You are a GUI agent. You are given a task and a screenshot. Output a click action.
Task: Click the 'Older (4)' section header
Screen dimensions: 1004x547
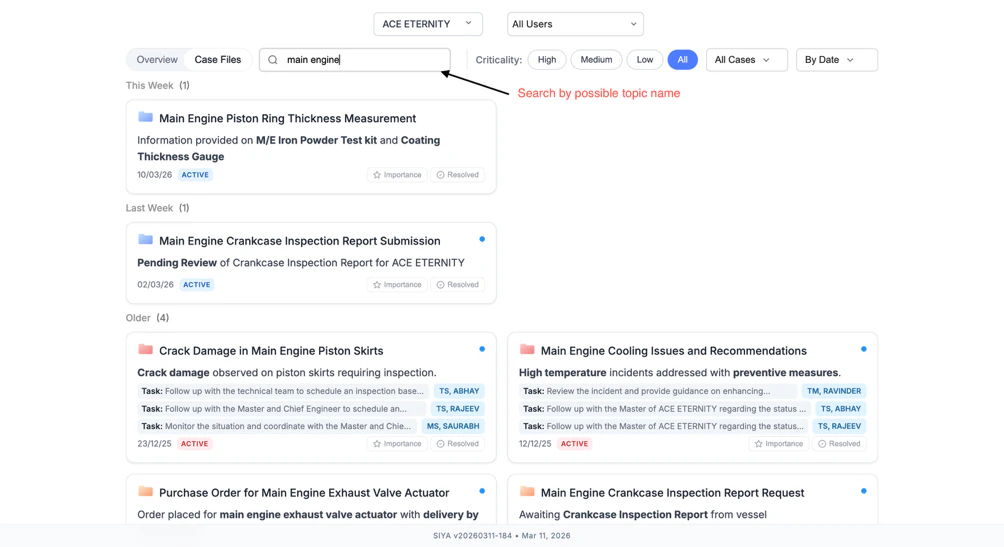pyautogui.click(x=147, y=318)
